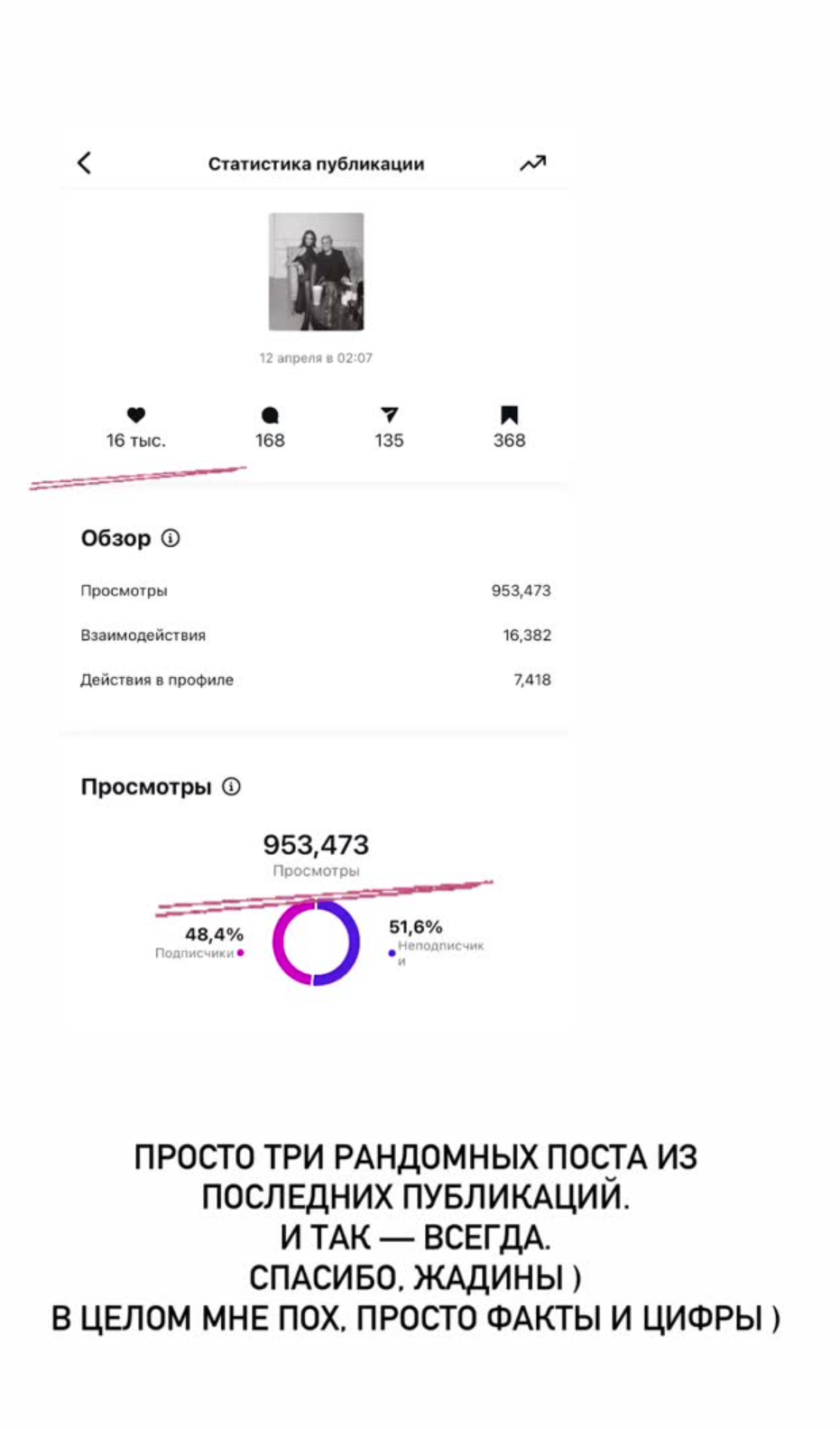The height and width of the screenshot is (1429, 840).
Task: Tap the comments bubble icon
Action: 270,415
